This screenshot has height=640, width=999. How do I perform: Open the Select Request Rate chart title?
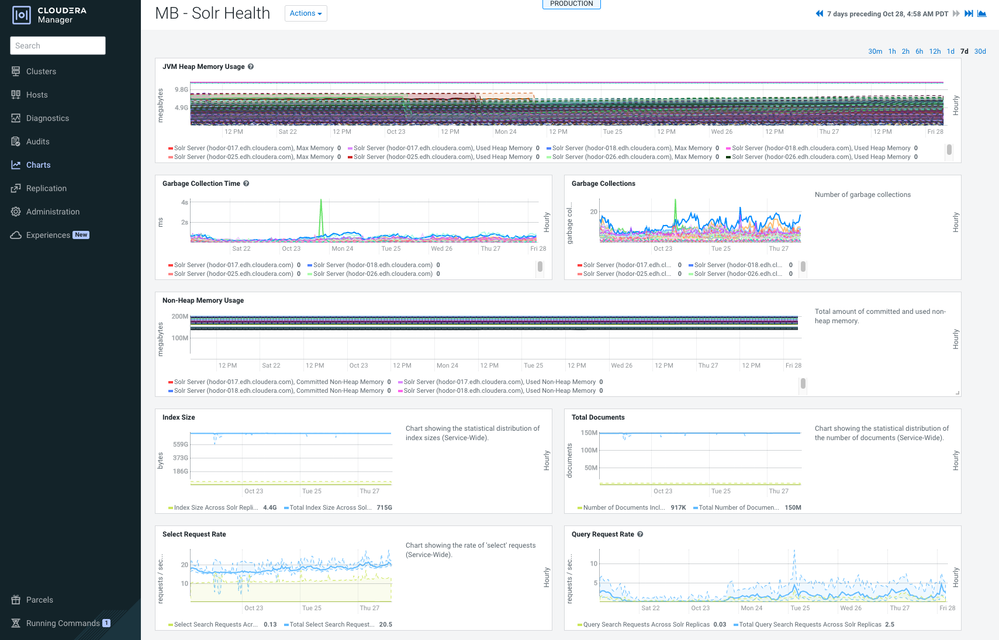(194, 534)
